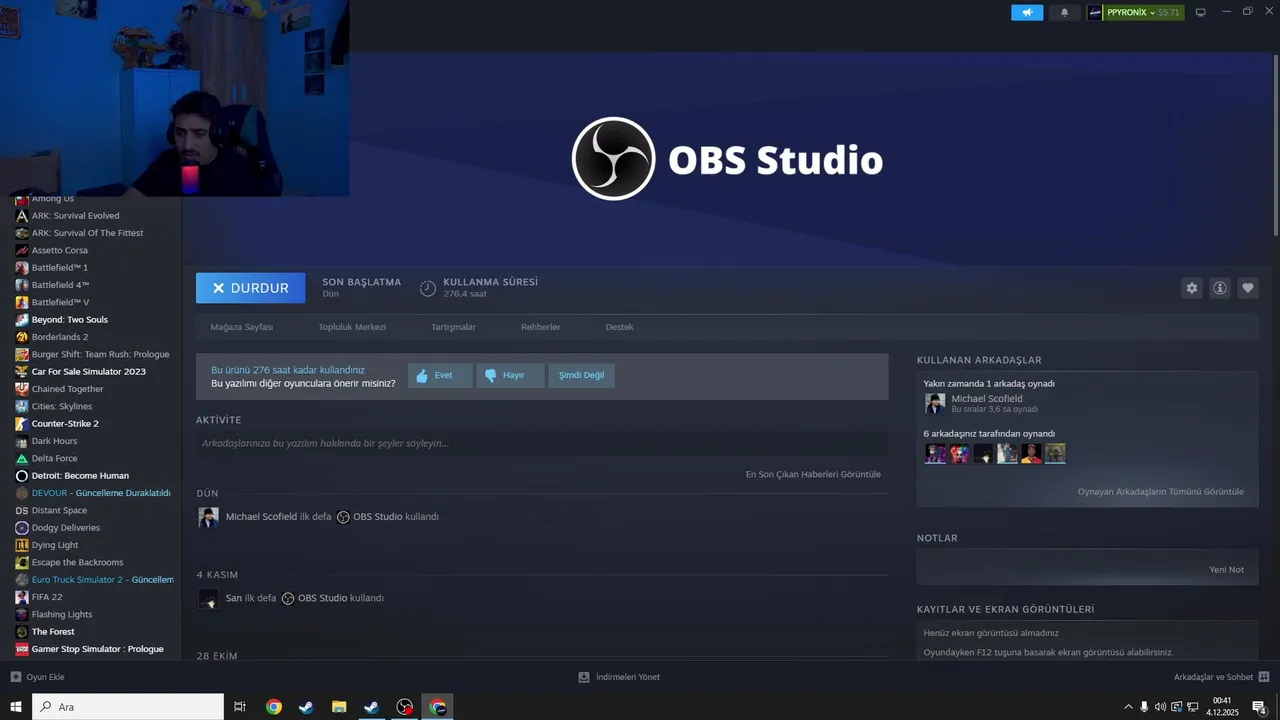Add OBS Studio to favorites heart icon
The width and height of the screenshot is (1280, 720).
pos(1248,288)
